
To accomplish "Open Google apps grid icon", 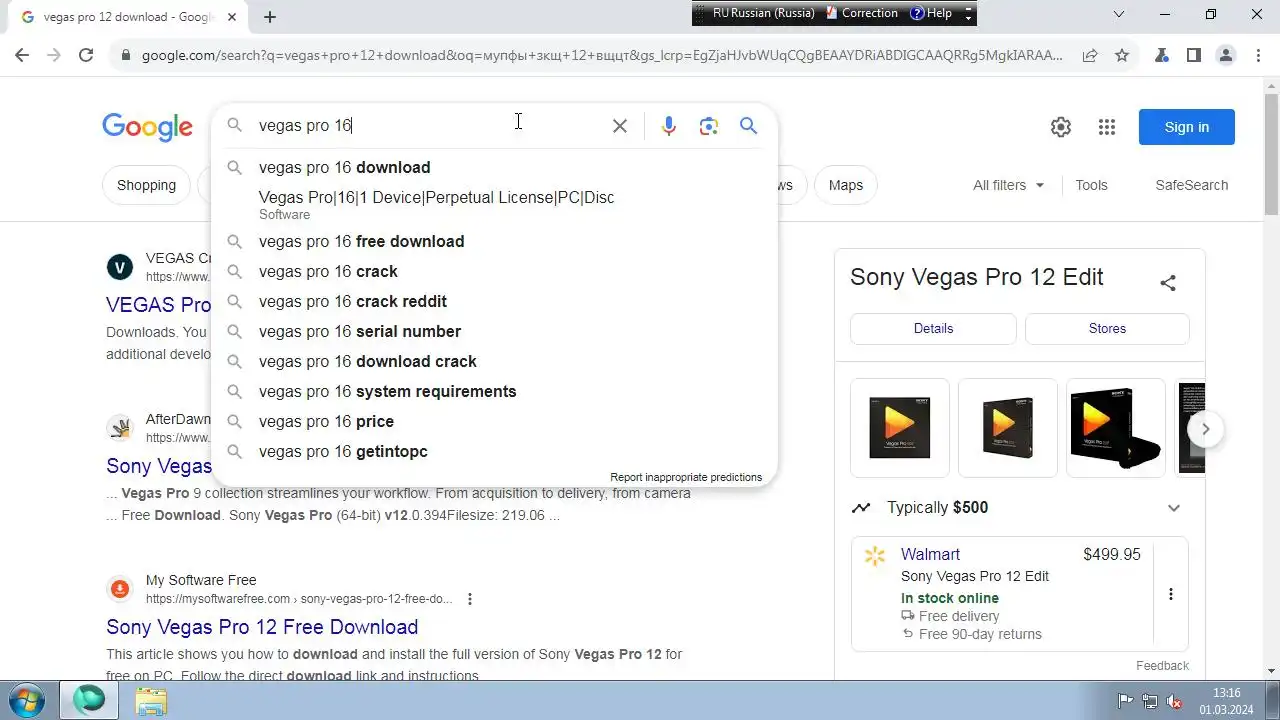I will click(1107, 127).
